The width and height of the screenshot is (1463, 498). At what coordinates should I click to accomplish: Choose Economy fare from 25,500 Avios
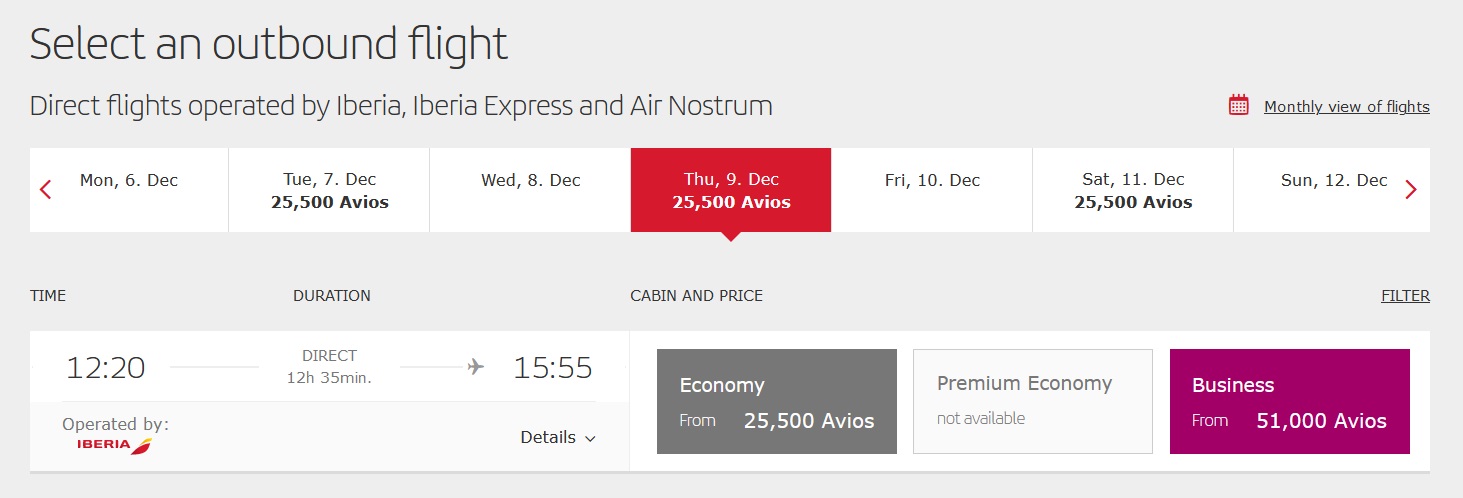tap(777, 401)
